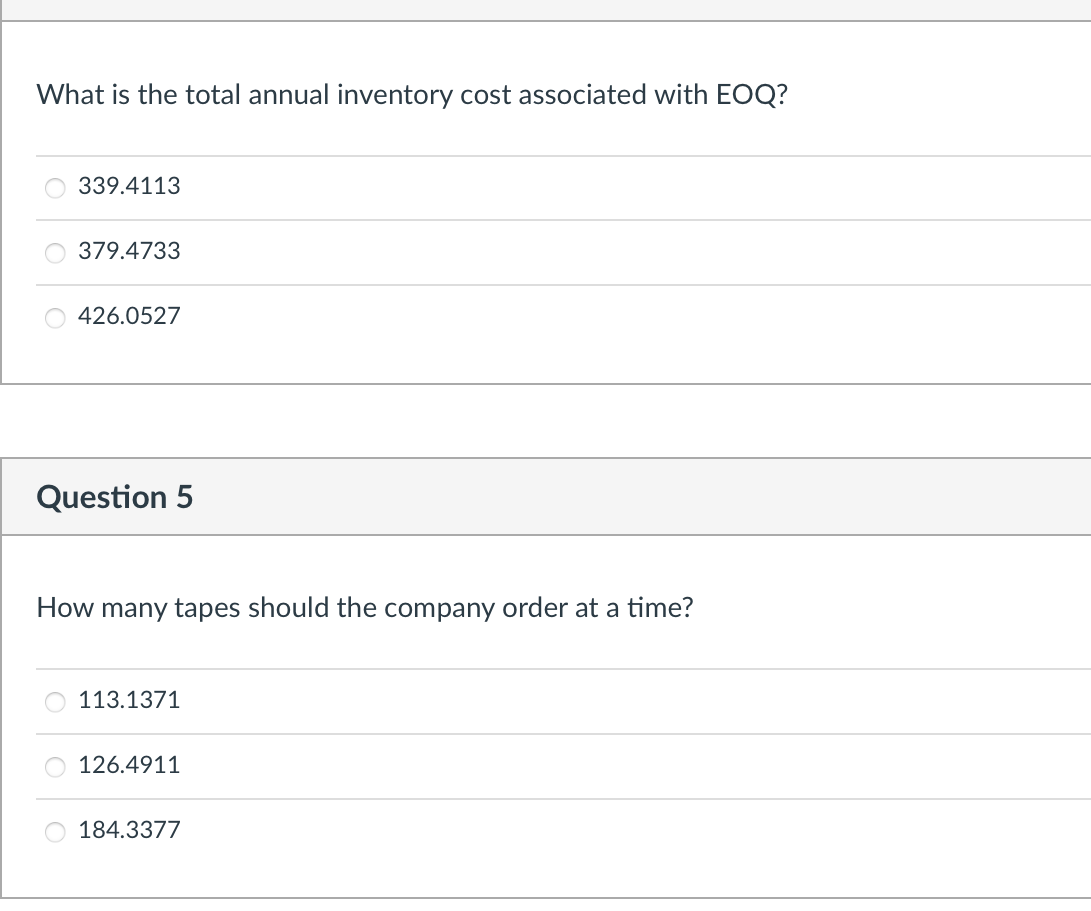This screenshot has height=911, width=1091.
Task: Click the 184.3377 answer label text
Action: (x=129, y=830)
